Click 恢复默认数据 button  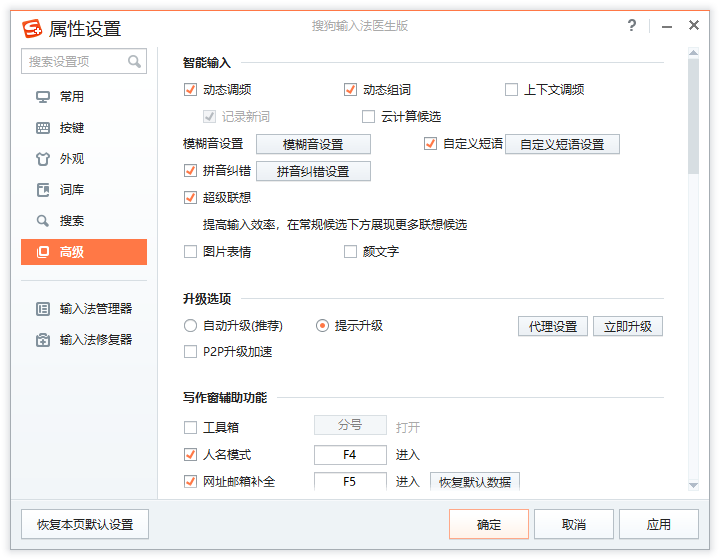[475, 482]
